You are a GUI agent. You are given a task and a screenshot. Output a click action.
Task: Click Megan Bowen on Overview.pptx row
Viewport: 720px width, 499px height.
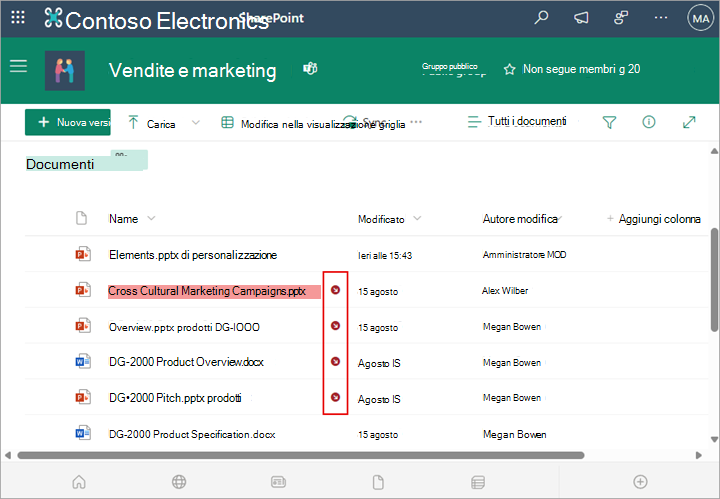coord(512,326)
